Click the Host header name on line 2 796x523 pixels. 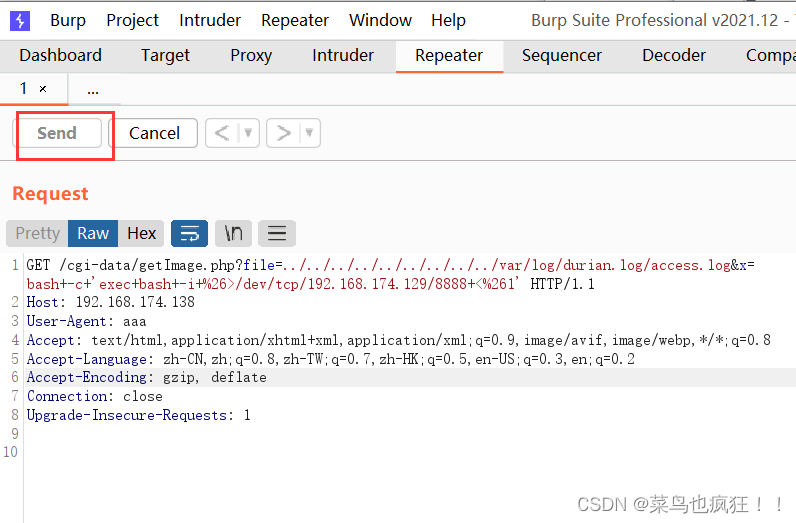(43, 302)
